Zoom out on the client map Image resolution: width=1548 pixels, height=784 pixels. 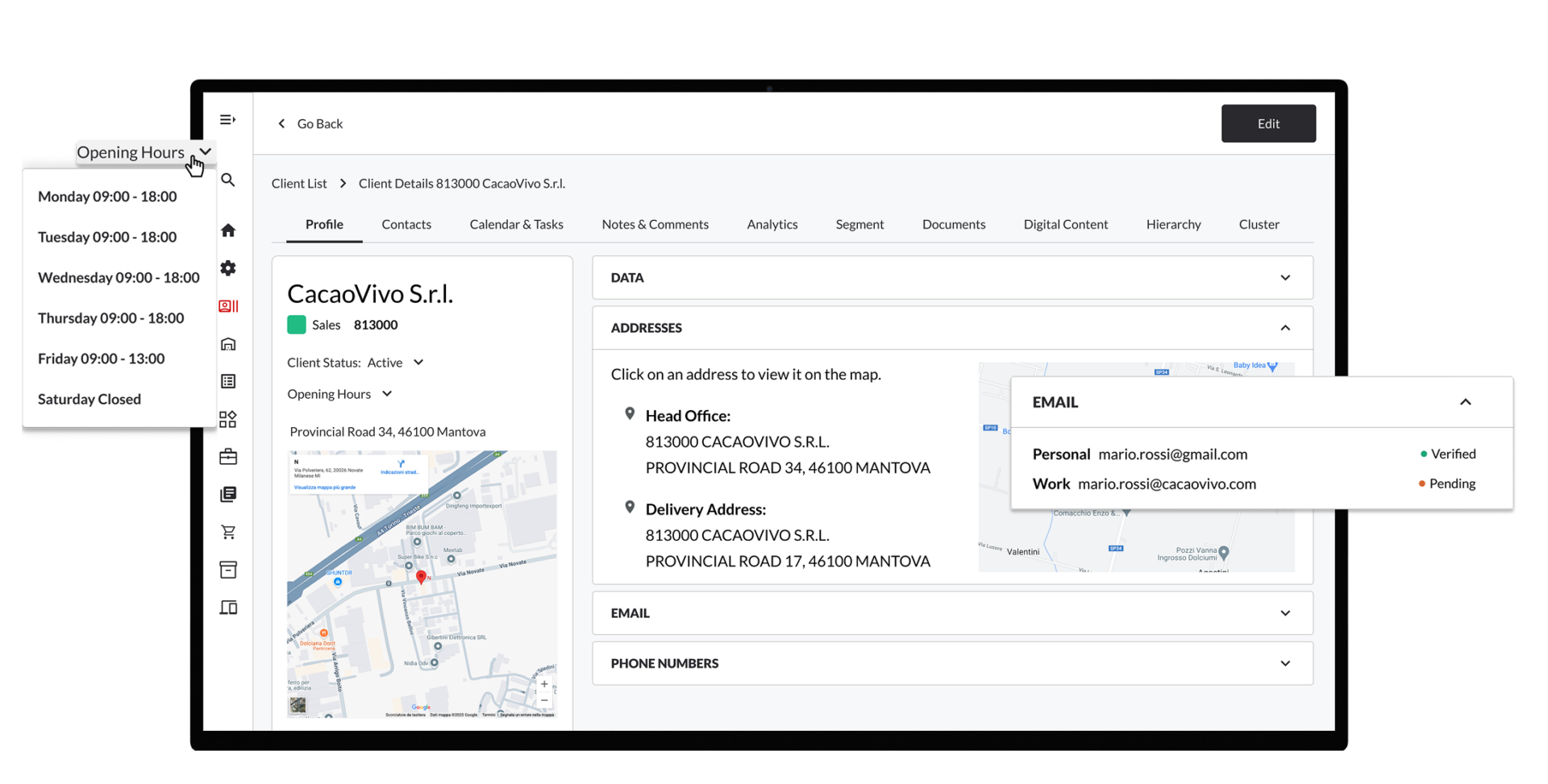tap(544, 700)
